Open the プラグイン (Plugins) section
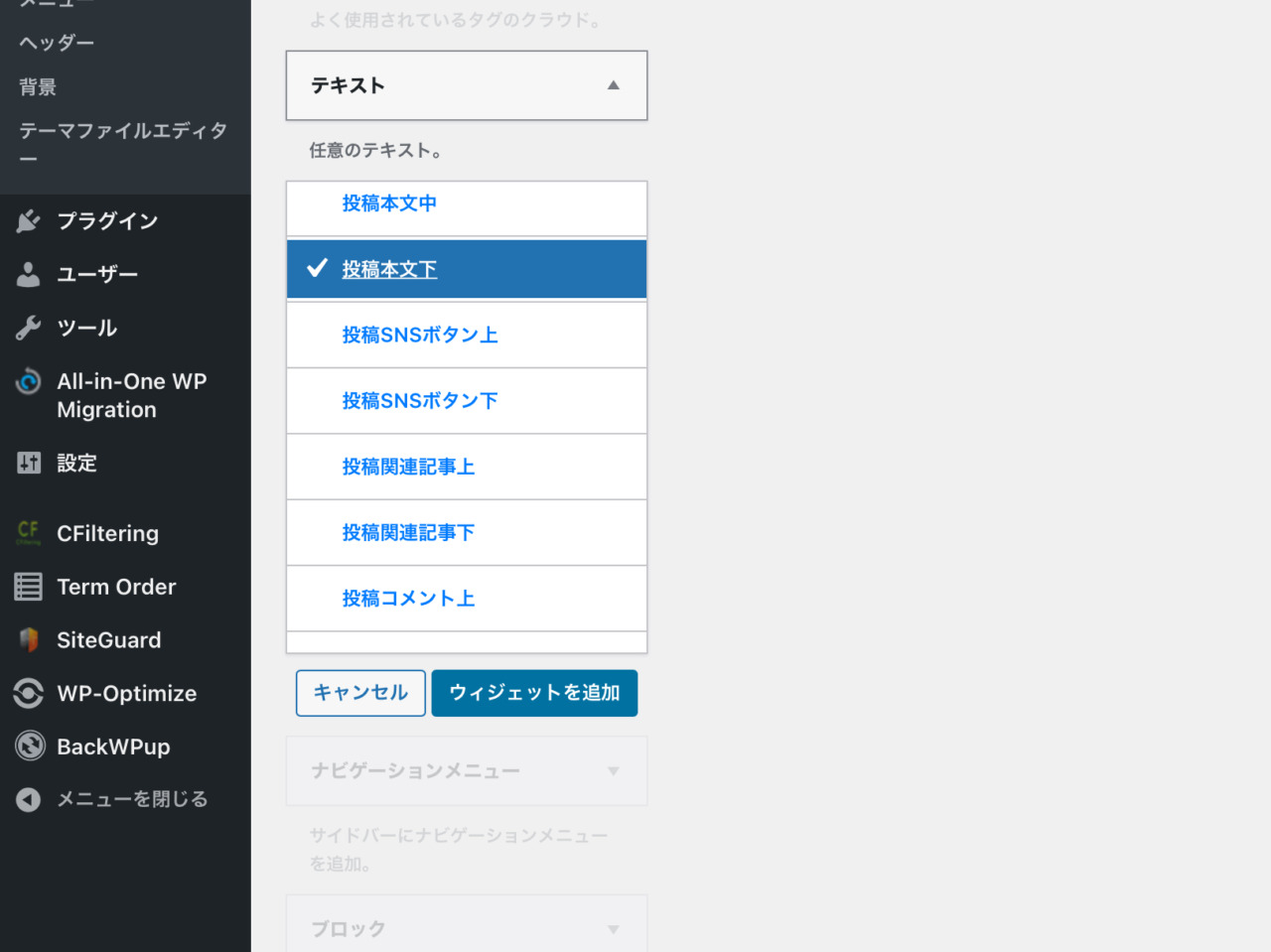This screenshot has height=952, width=1271. (x=107, y=220)
